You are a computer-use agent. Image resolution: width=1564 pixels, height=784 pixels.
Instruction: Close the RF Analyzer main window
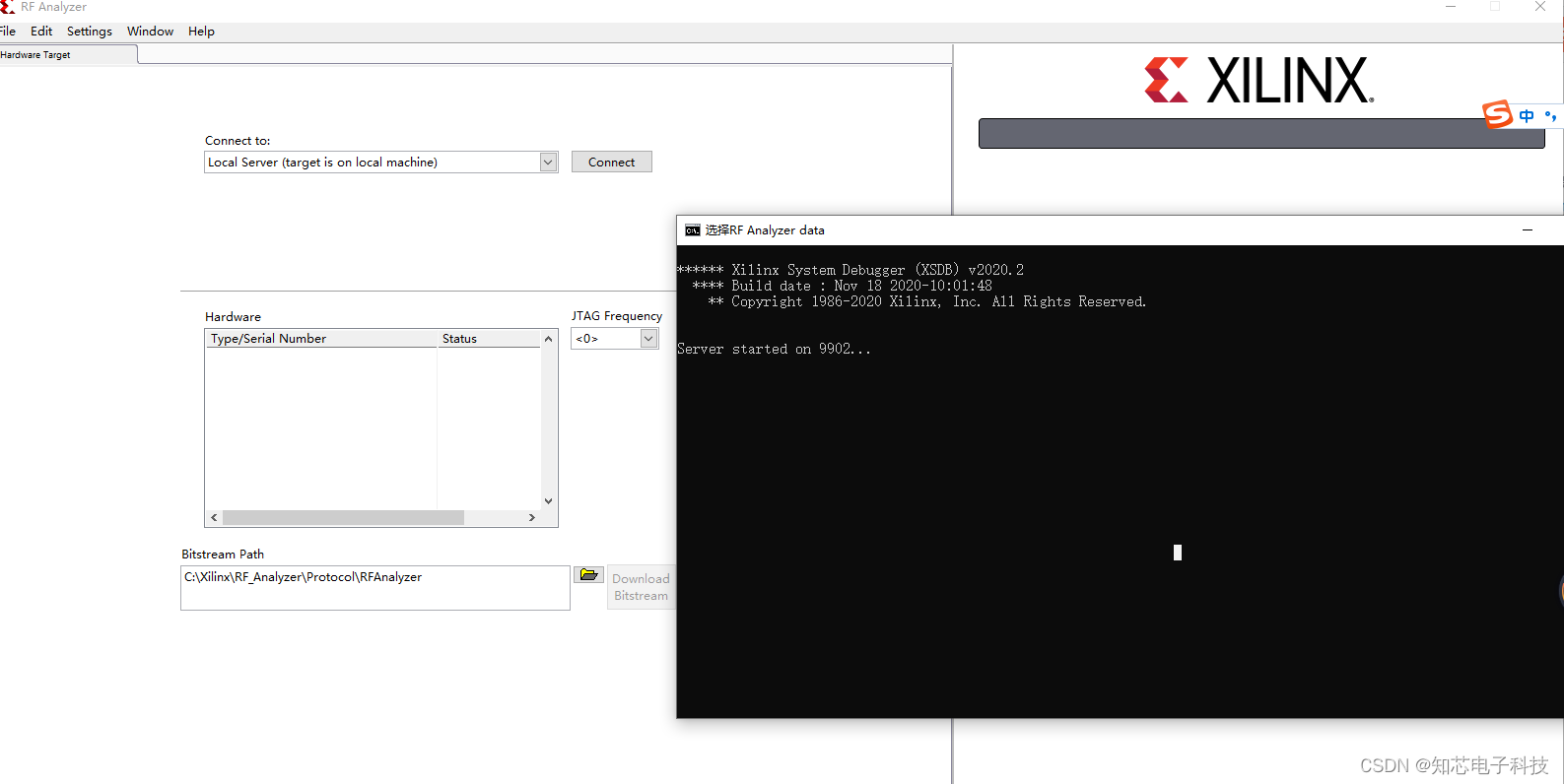tap(1540, 7)
